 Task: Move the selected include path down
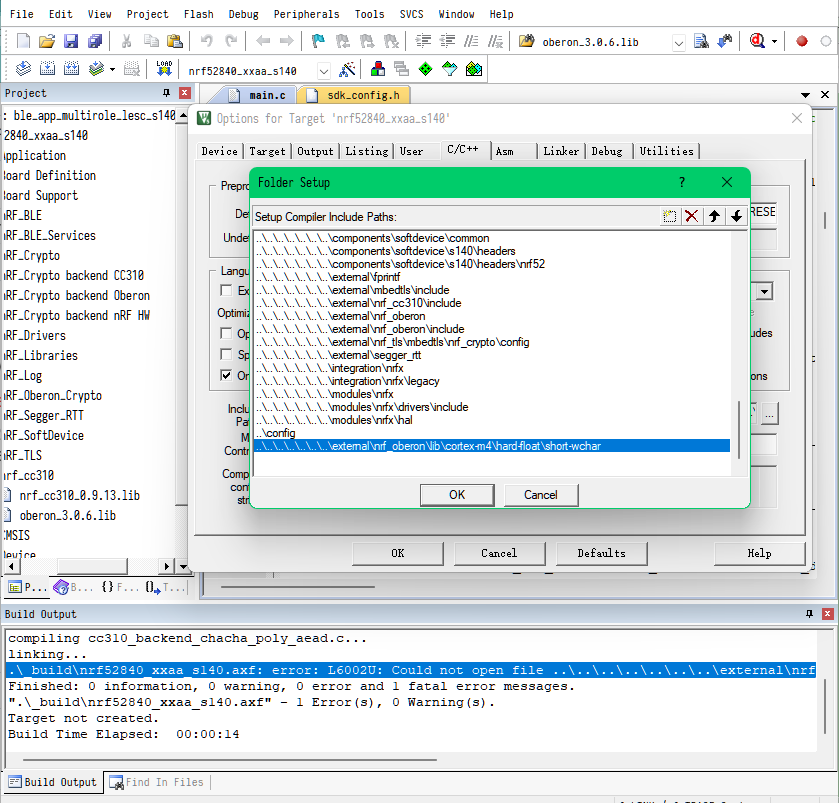coord(736,216)
